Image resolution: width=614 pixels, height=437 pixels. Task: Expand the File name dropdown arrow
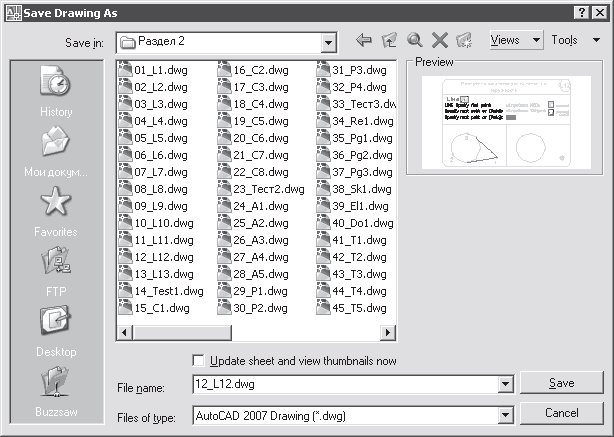[x=504, y=384]
